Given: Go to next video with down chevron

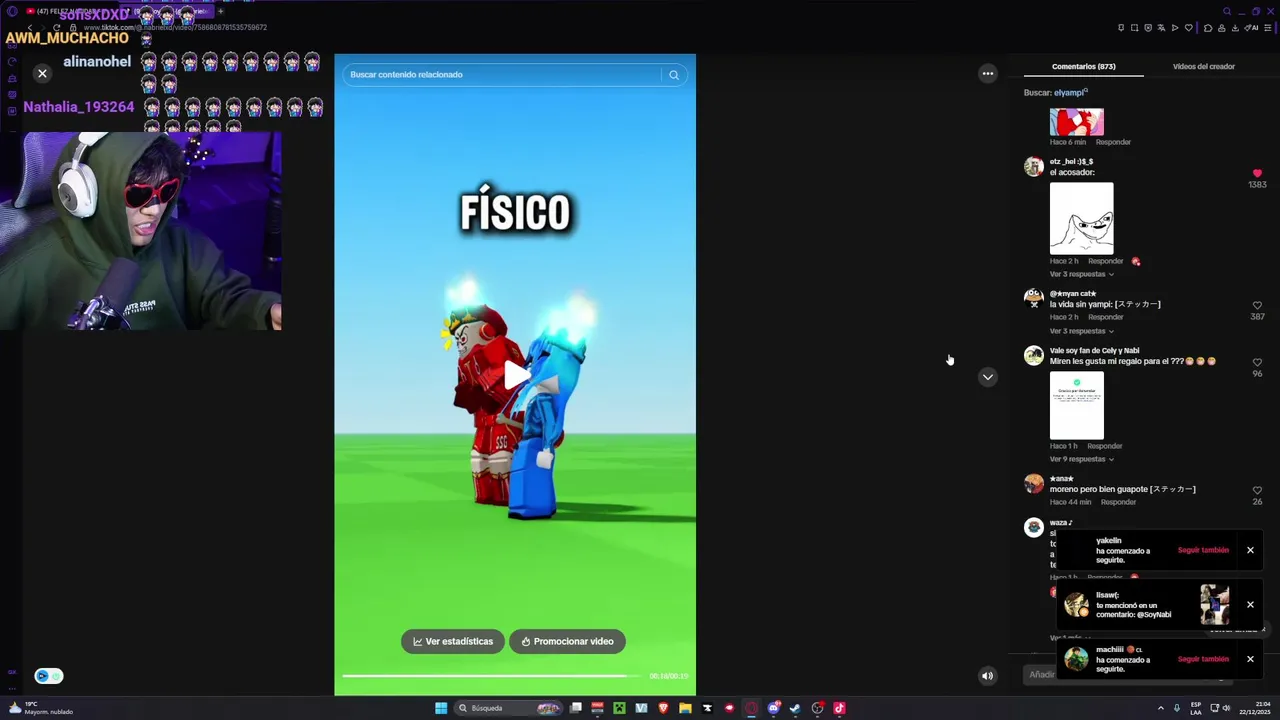Looking at the screenshot, I should coord(988,377).
